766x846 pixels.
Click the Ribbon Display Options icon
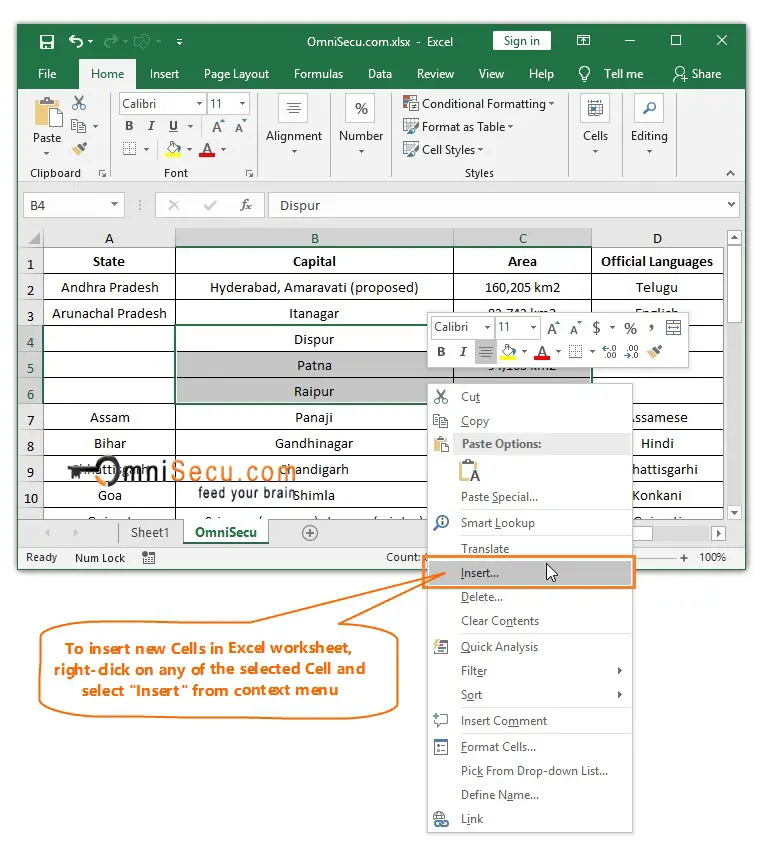pyautogui.click(x=583, y=40)
